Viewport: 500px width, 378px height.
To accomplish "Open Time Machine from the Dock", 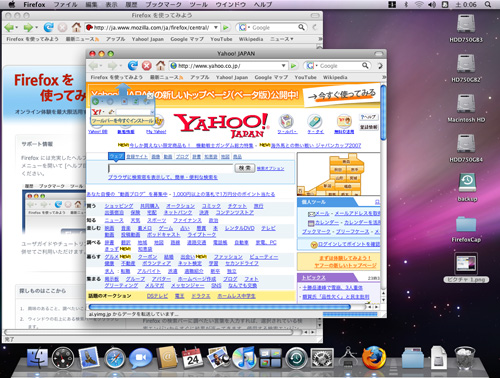I will 296,359.
